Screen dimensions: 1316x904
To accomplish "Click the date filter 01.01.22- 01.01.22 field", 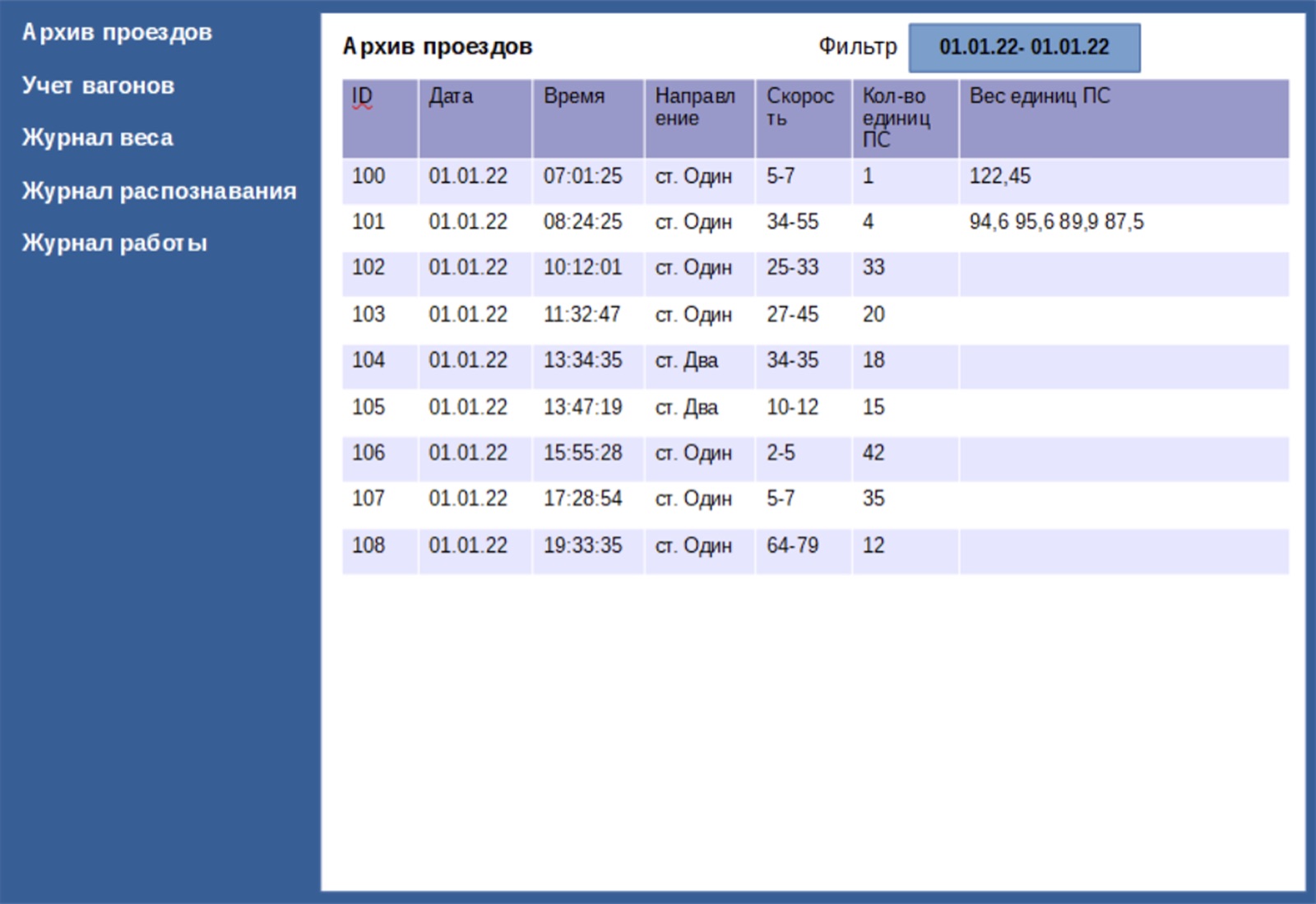I will [x=1024, y=48].
